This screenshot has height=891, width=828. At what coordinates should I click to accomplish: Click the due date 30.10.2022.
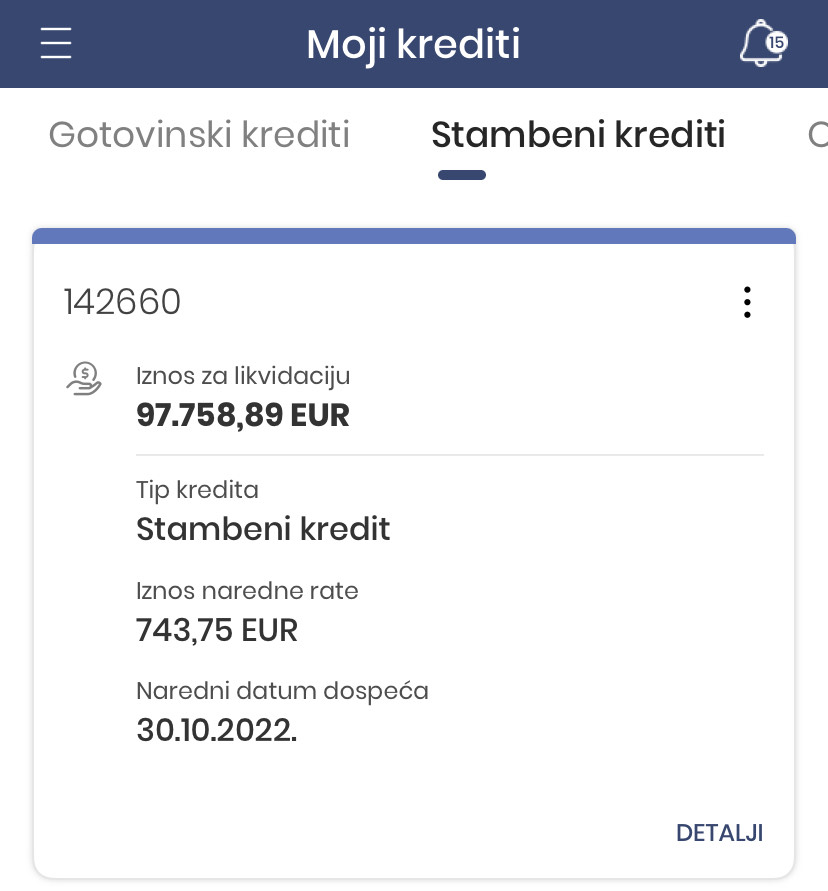coord(217,730)
